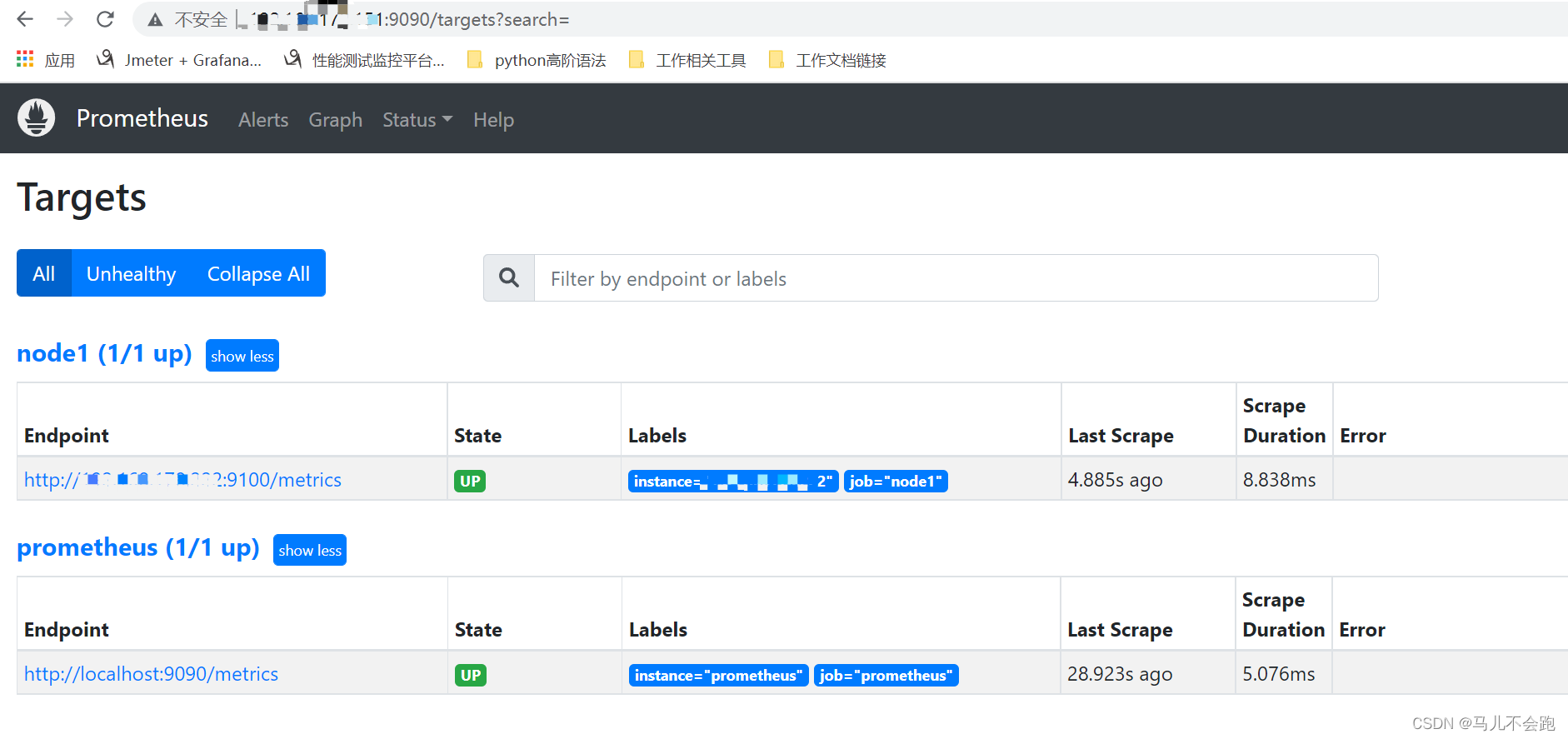Click show less for prometheus
Image resolution: width=1568 pixels, height=739 pixels.
click(310, 550)
